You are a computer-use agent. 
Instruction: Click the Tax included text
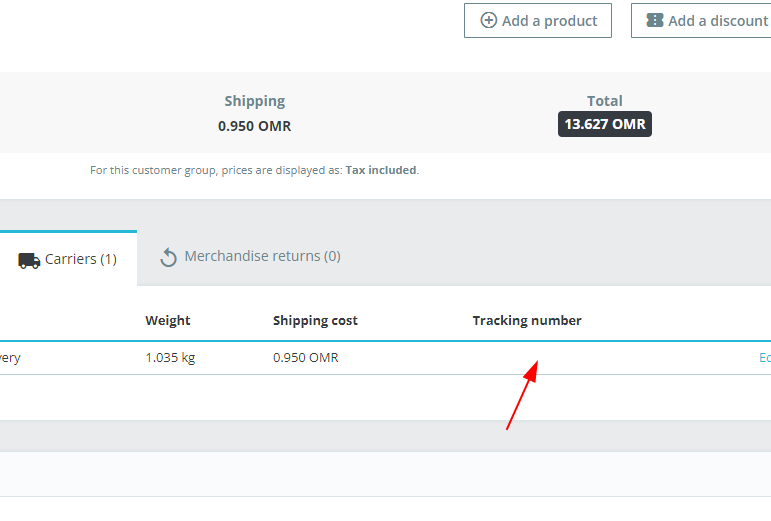(x=381, y=170)
